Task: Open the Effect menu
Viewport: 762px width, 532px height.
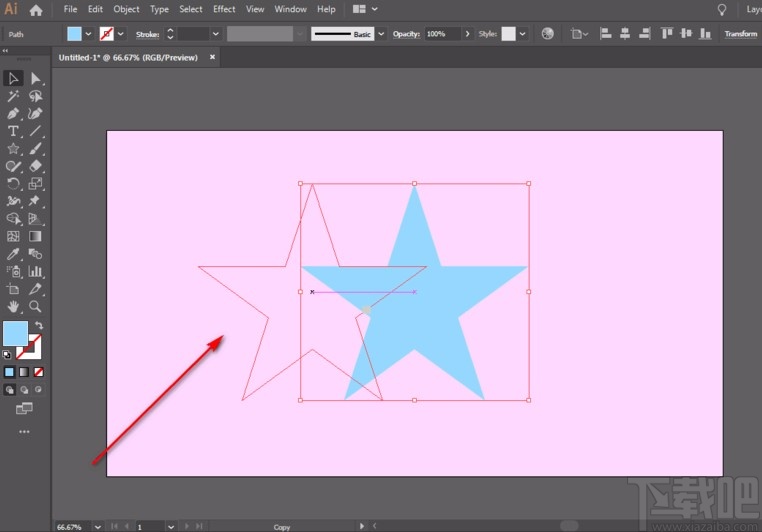Action: click(224, 9)
